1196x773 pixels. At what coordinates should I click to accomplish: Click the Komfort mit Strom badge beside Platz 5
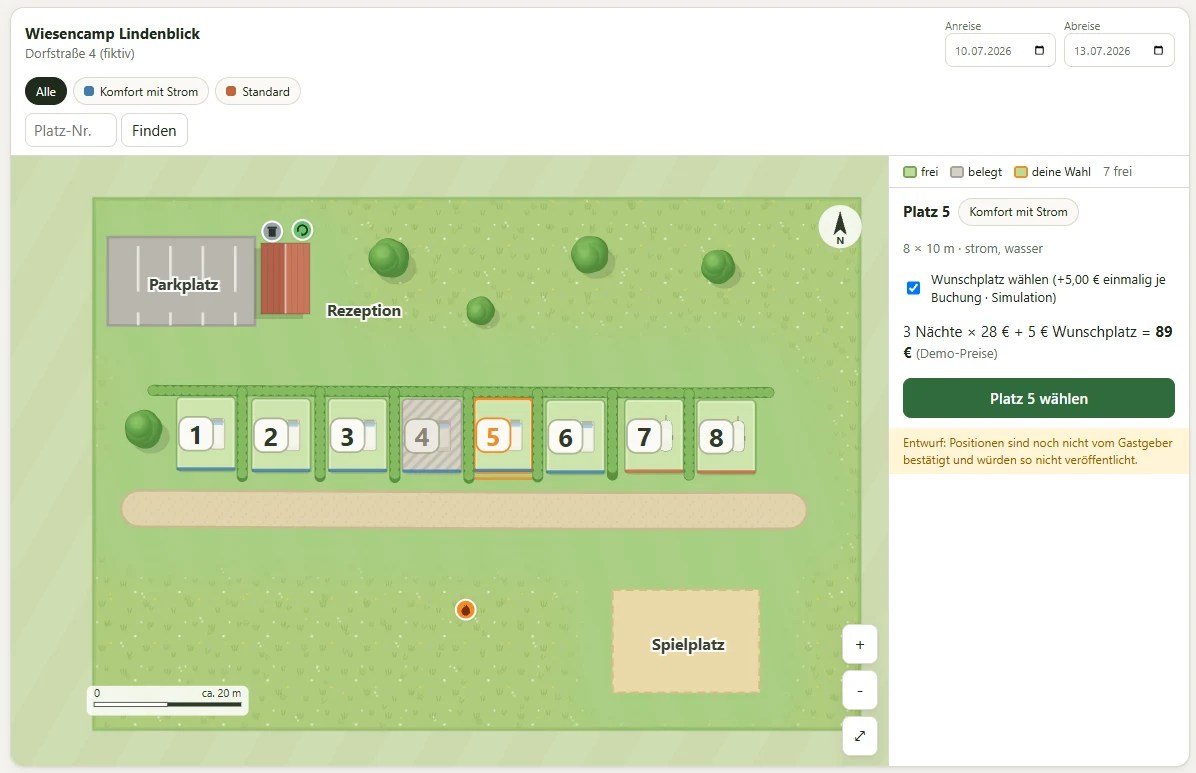tap(1018, 212)
